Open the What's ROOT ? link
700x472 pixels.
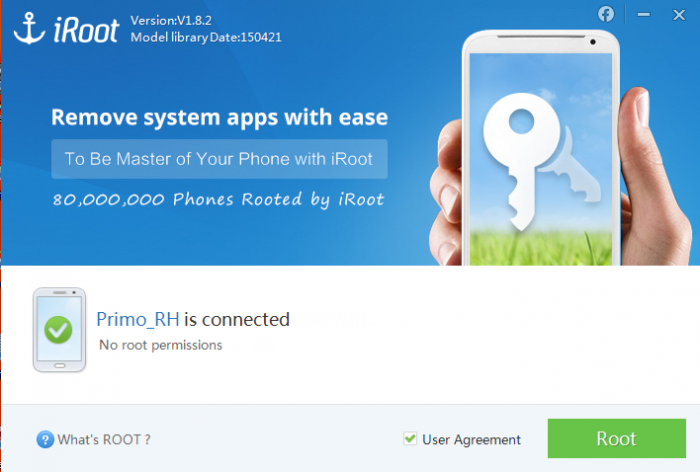(104, 440)
